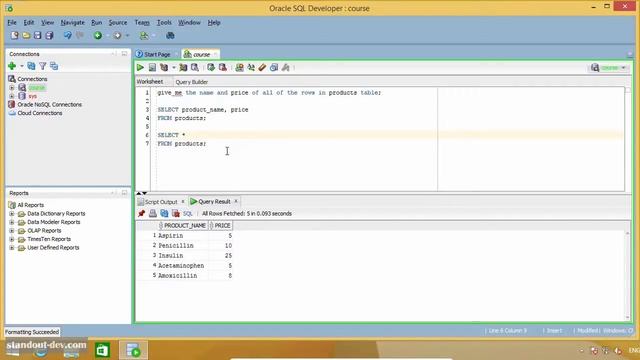Click the Autotrace icon in worksheet toolbar
Screen dimensions: 640x360
[x=183, y=67]
